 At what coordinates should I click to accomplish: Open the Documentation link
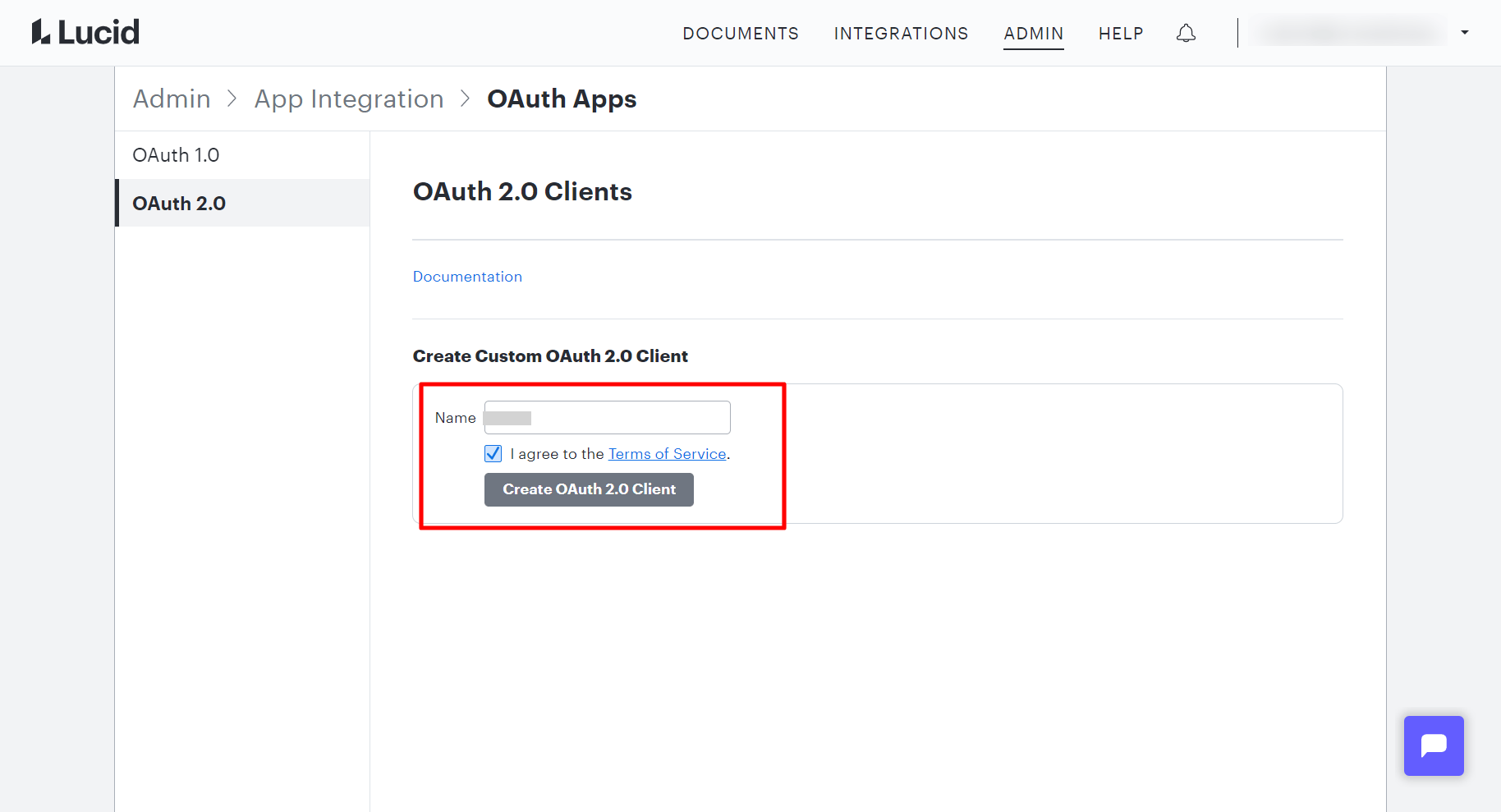[x=467, y=277]
